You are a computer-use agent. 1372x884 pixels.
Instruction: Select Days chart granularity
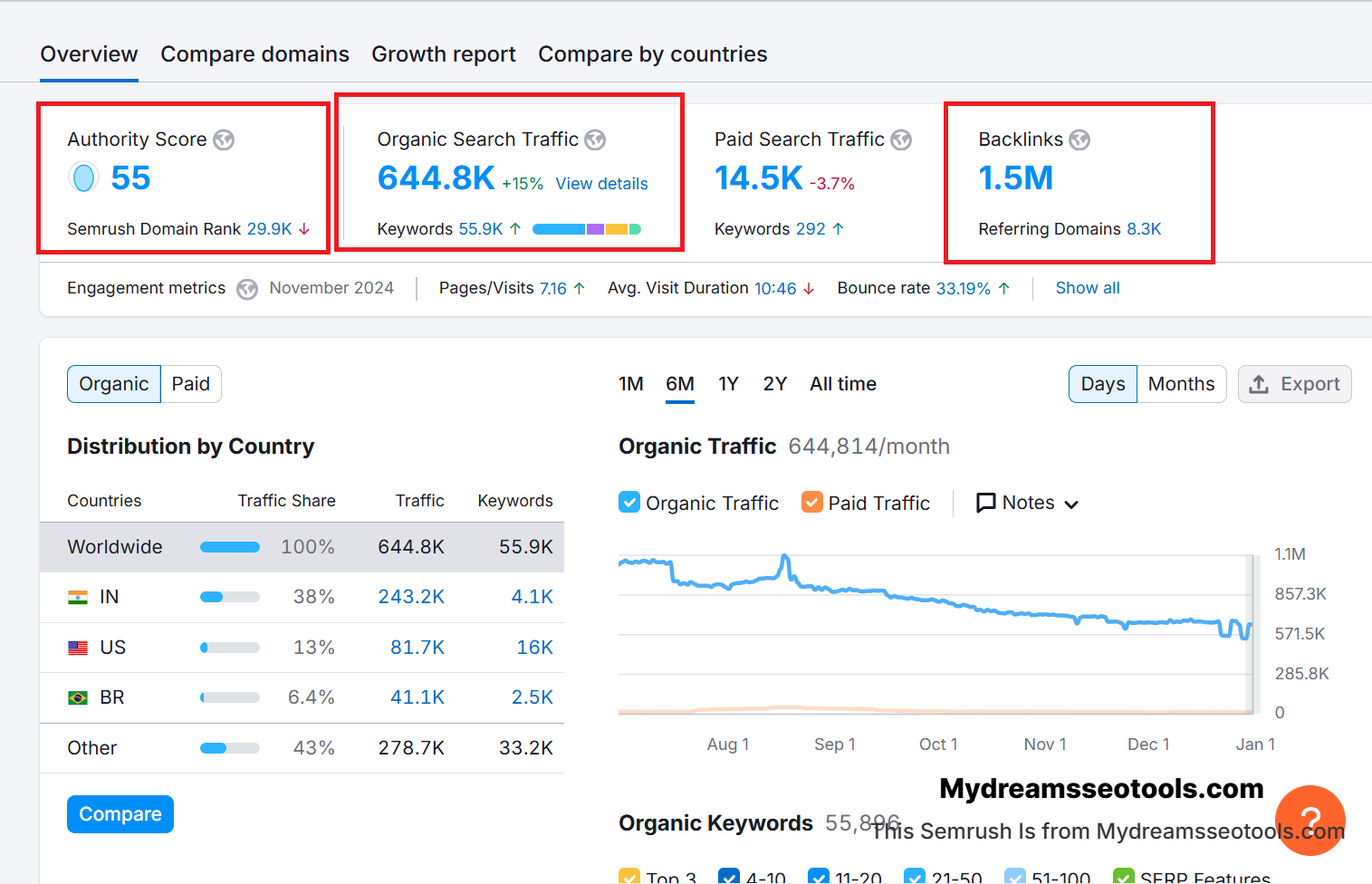1103,384
